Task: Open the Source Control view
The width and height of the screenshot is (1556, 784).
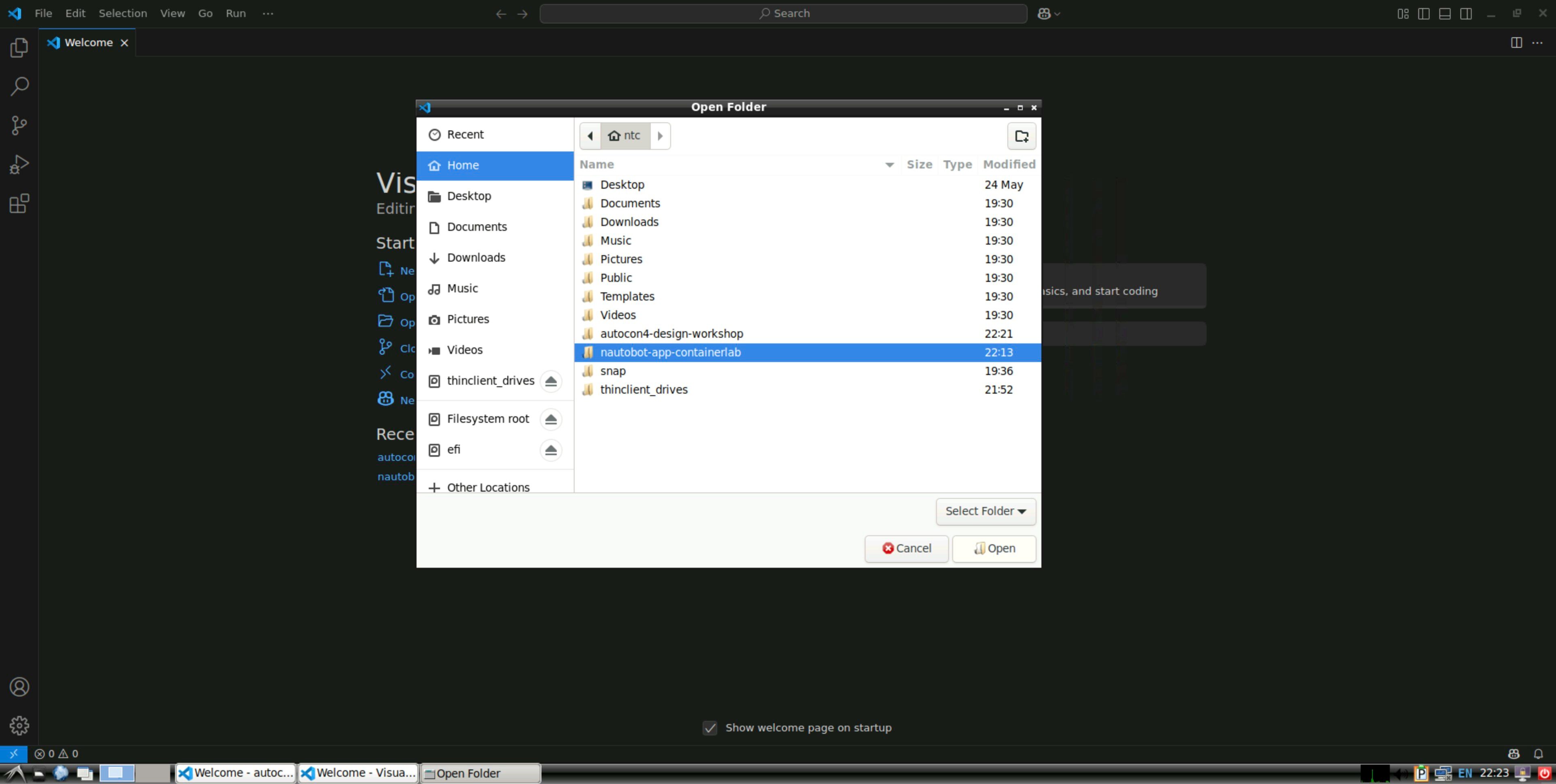Action: click(19, 126)
